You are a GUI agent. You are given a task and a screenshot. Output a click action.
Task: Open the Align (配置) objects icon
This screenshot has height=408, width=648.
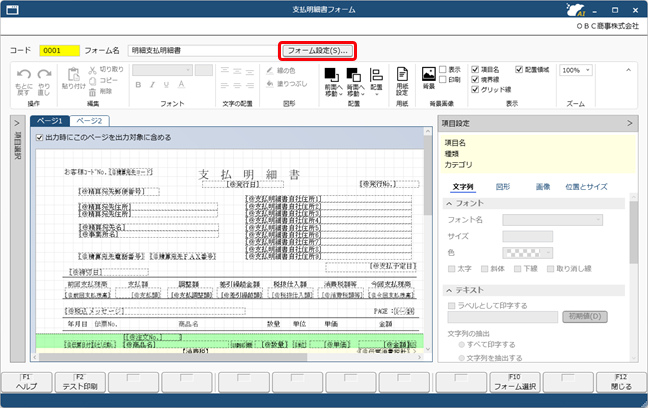click(376, 75)
